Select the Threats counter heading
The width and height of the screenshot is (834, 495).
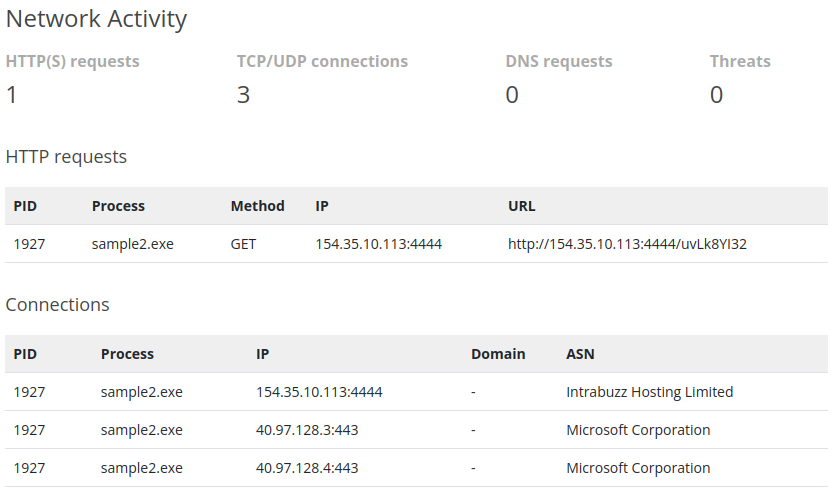pyautogui.click(x=740, y=61)
